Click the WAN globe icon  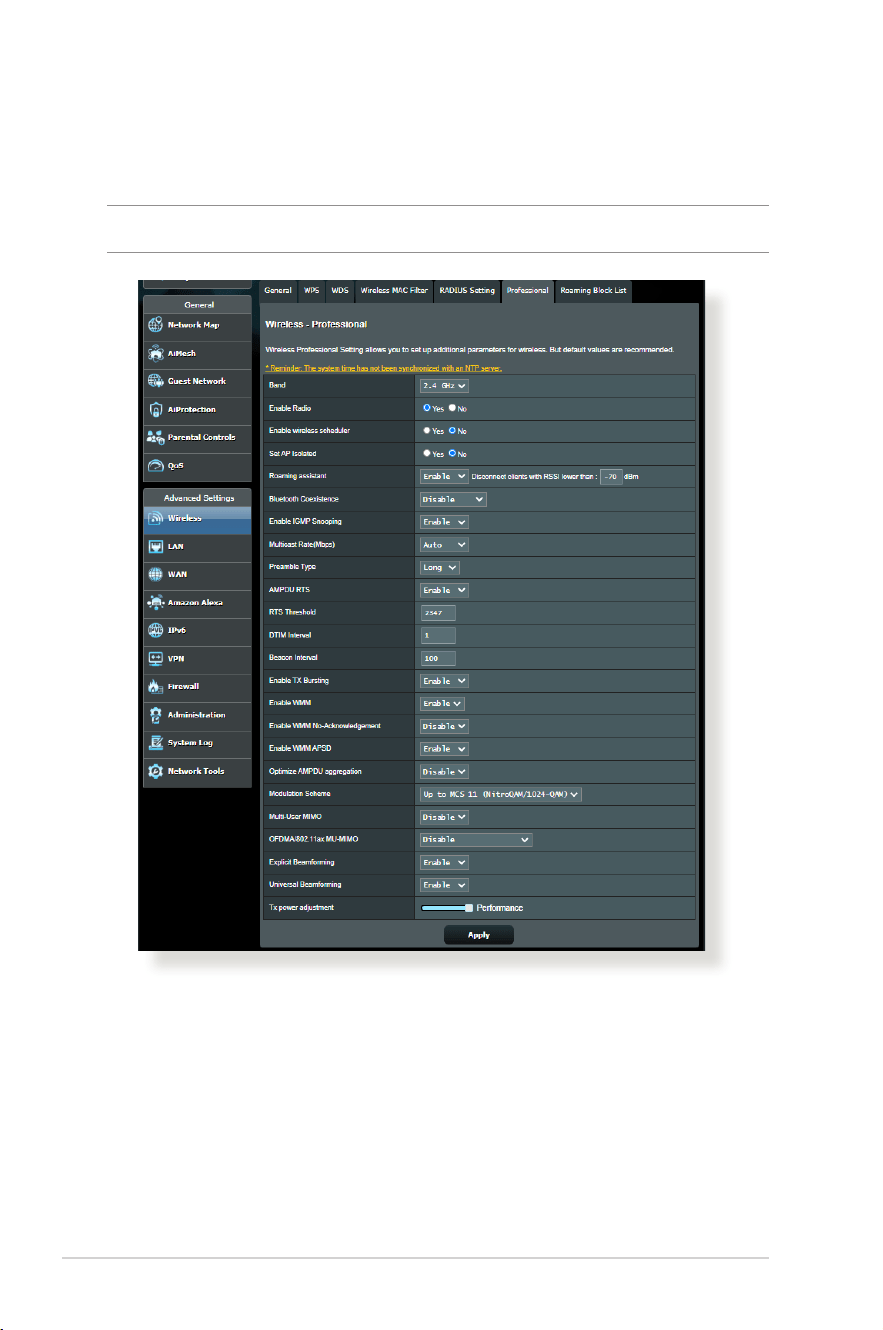pos(156,574)
